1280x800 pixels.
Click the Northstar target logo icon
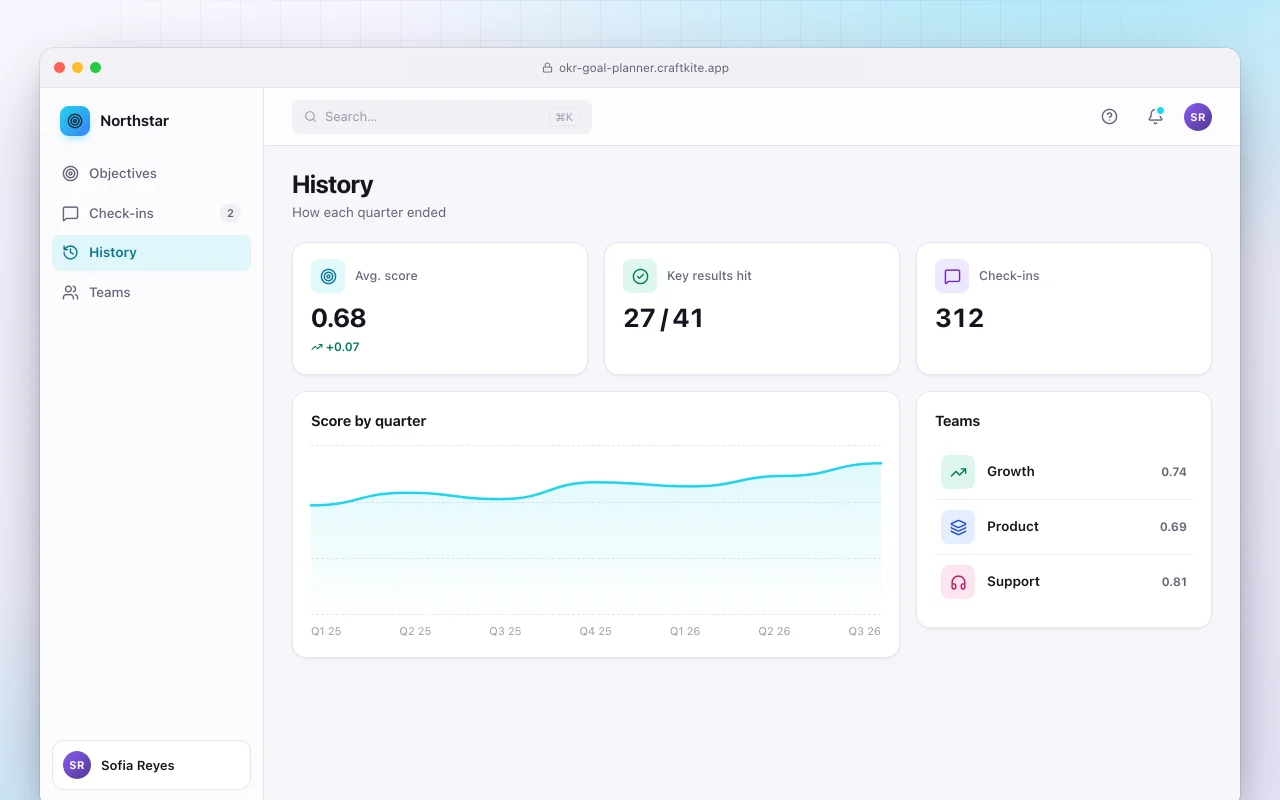click(75, 121)
